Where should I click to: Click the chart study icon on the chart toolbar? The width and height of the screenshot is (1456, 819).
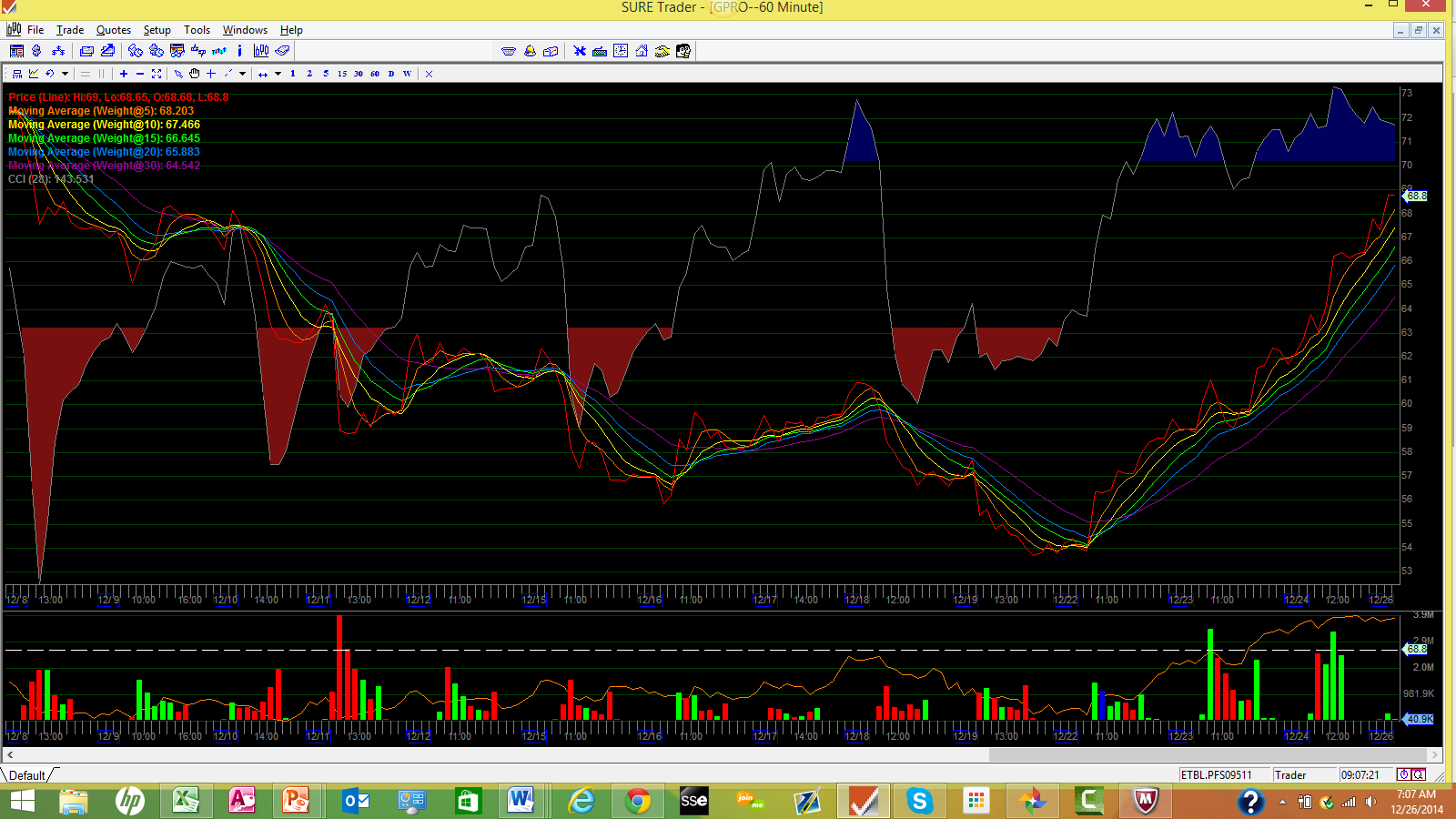click(x=34, y=74)
